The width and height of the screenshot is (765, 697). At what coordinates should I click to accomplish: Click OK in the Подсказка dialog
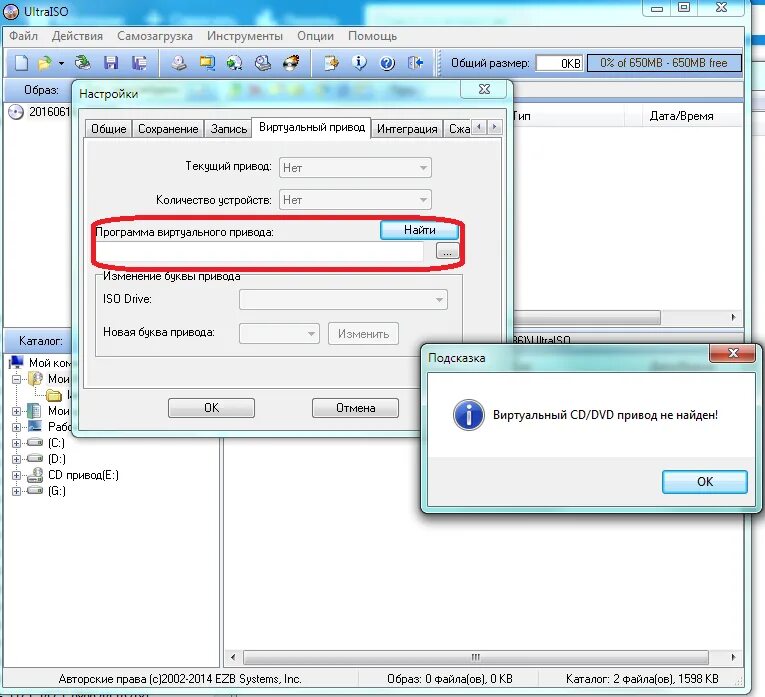pyautogui.click(x=705, y=482)
